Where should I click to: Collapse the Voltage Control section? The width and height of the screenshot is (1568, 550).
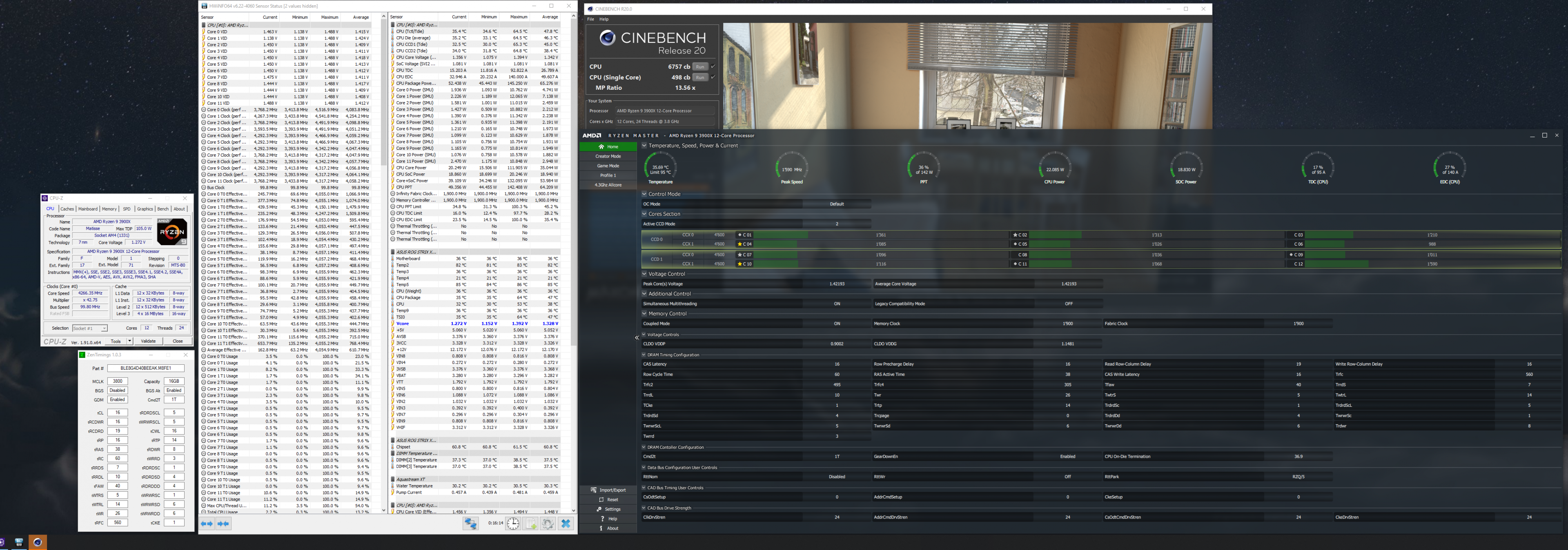point(644,274)
